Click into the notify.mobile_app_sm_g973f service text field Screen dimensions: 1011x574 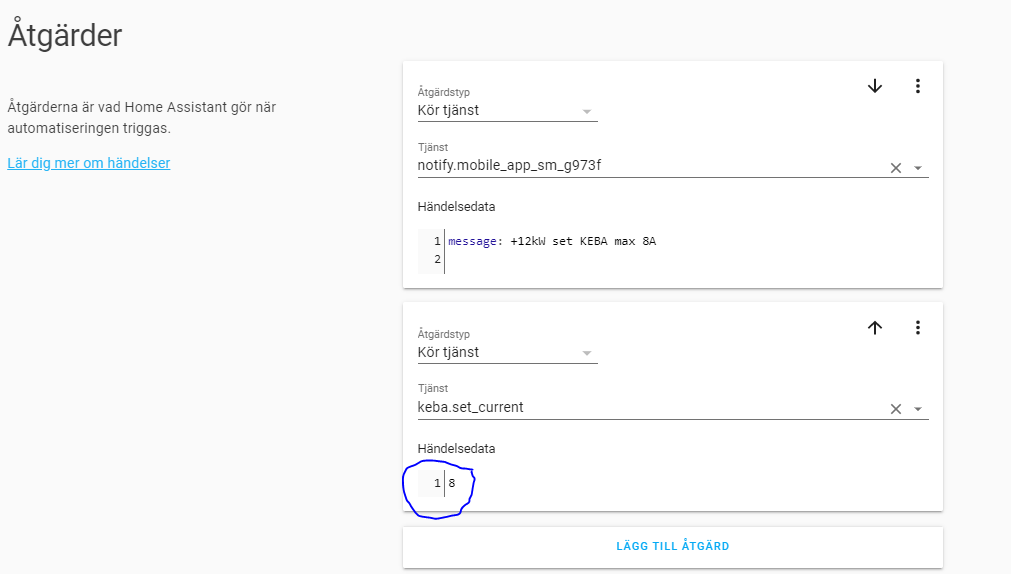coord(640,166)
